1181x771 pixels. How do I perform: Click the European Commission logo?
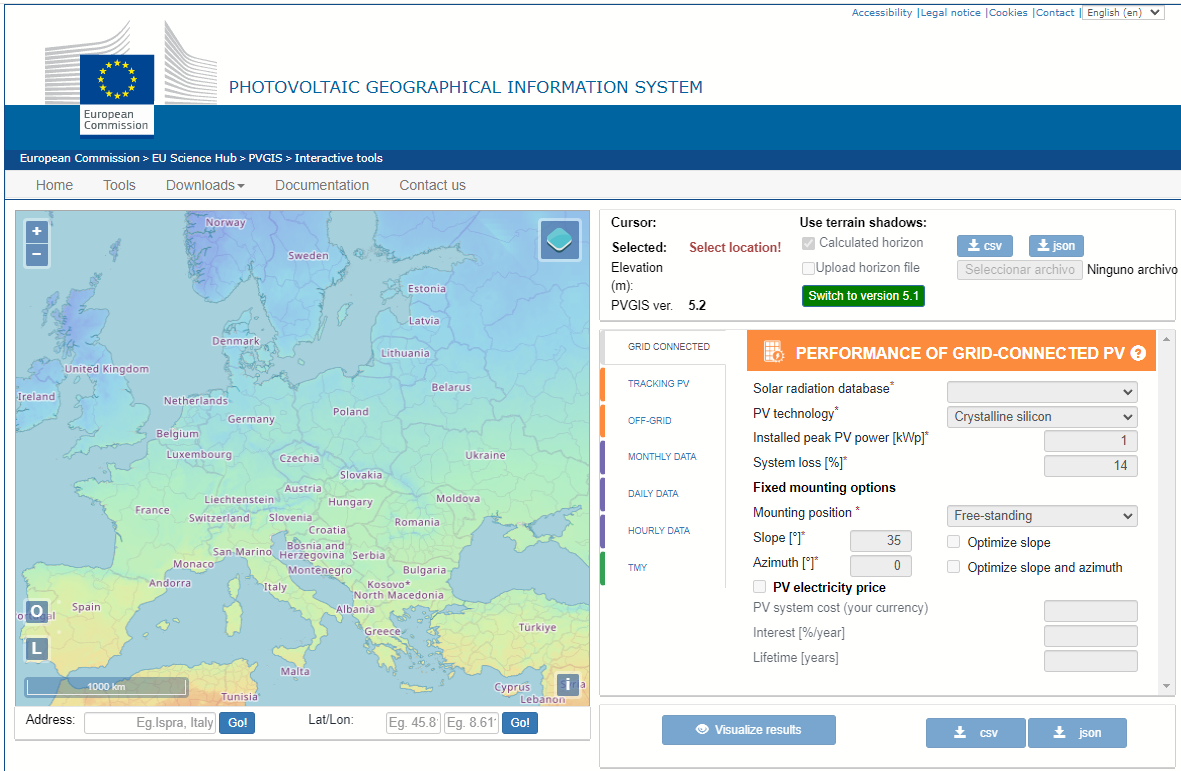116,90
